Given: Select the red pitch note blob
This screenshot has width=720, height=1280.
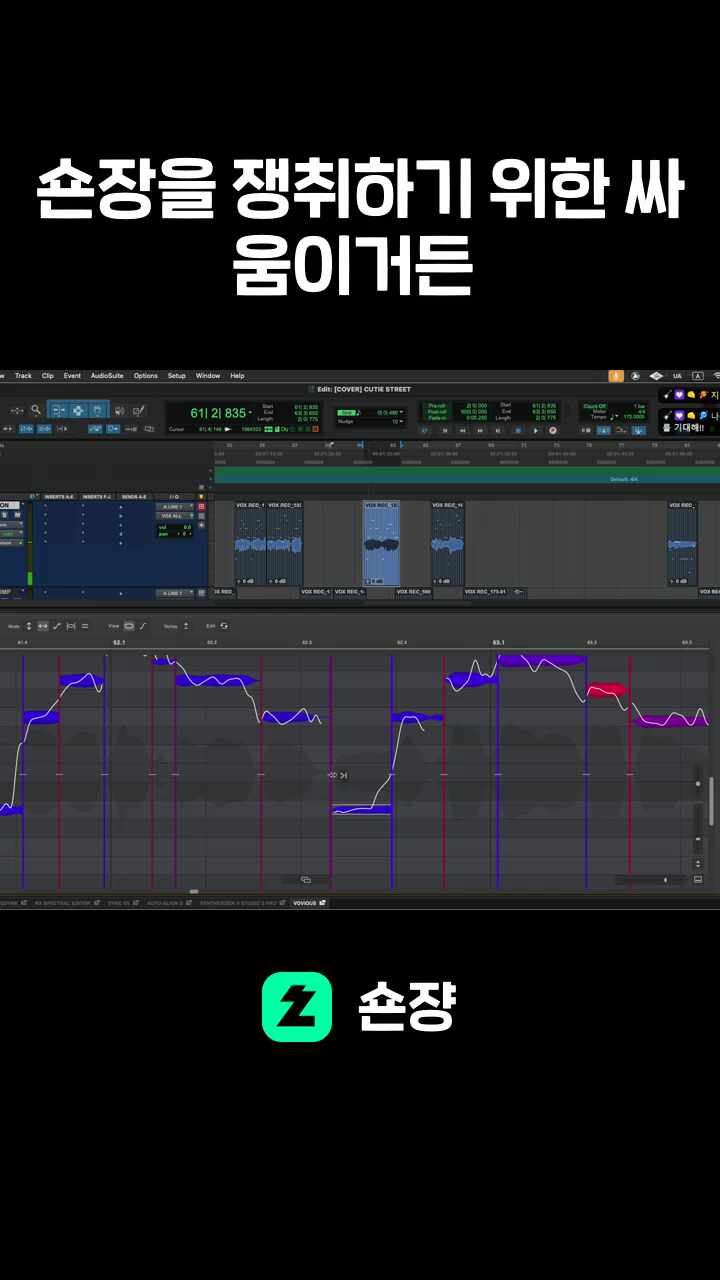Looking at the screenshot, I should [606, 689].
